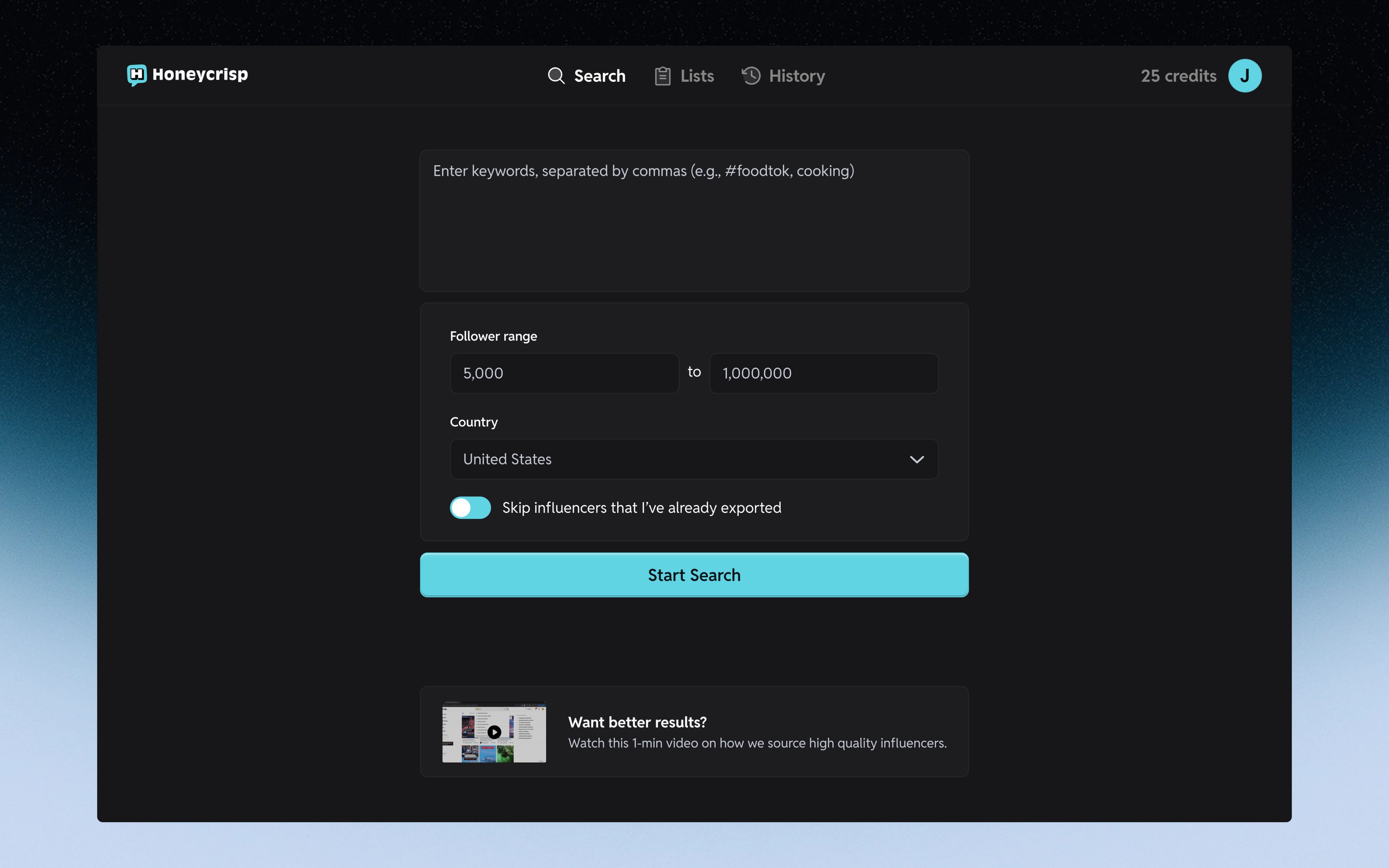Image resolution: width=1389 pixels, height=868 pixels.
Task: View the 25 credits balance
Action: (1178, 76)
